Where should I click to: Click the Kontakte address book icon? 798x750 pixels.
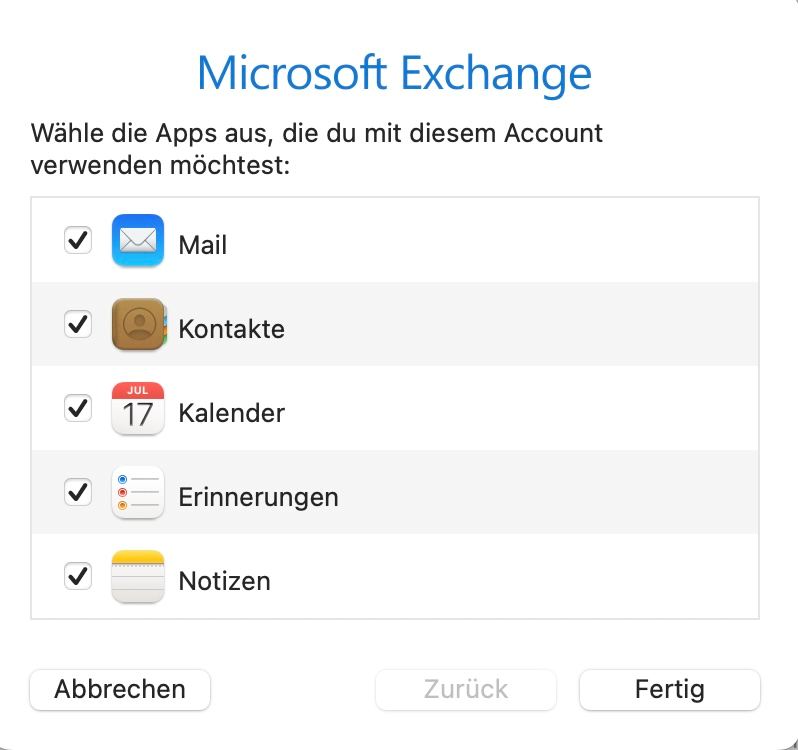[139, 324]
